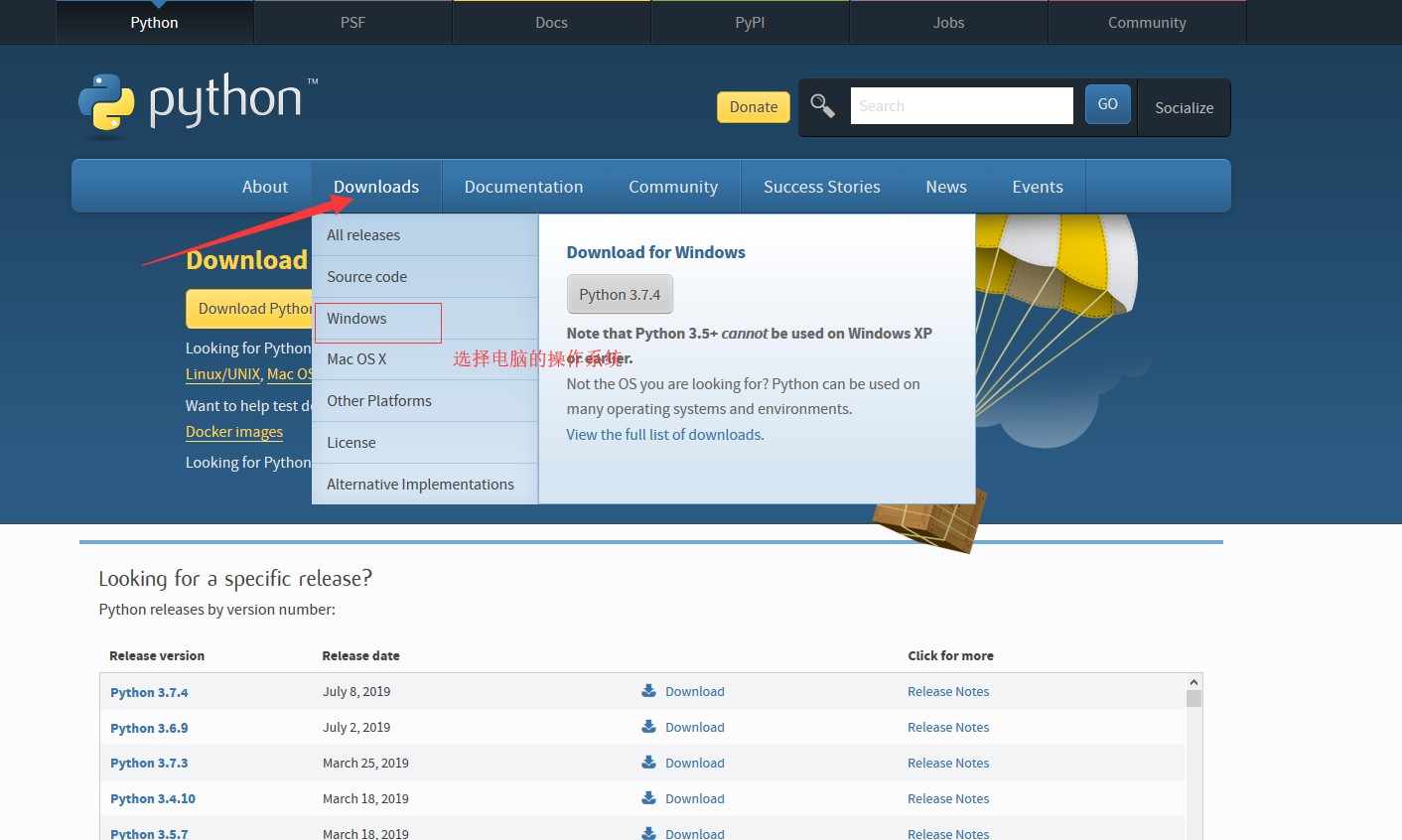Image resolution: width=1402 pixels, height=840 pixels.
Task: Open the Success Stories navigation item
Action: (x=822, y=187)
